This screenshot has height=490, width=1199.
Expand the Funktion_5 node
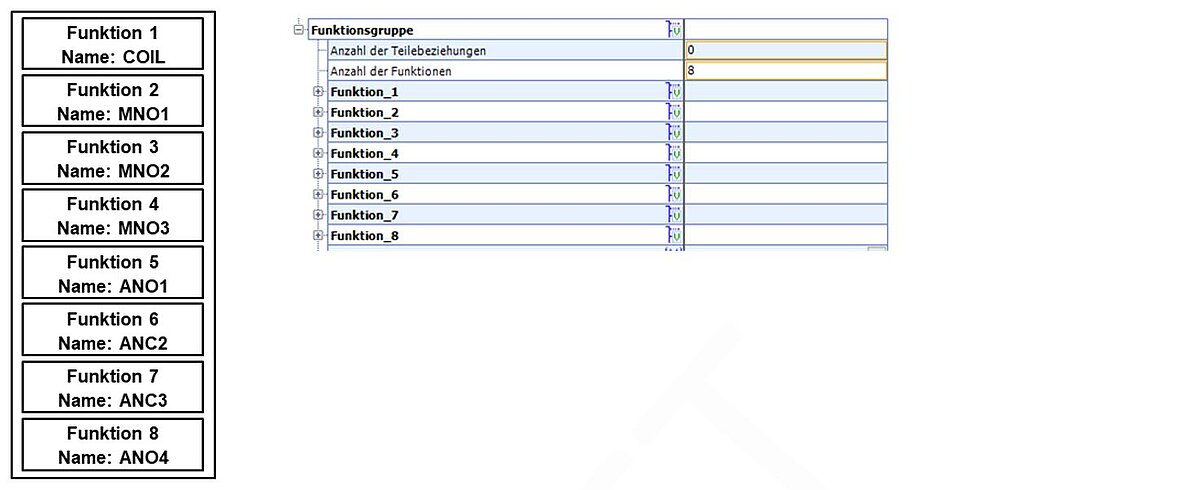coord(318,174)
